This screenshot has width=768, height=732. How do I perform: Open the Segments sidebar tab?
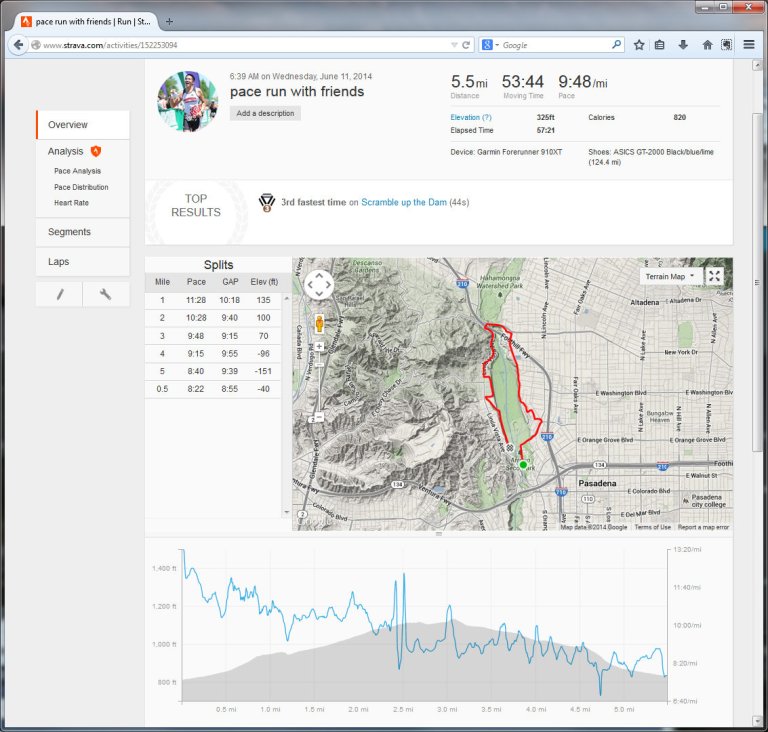pyautogui.click(x=83, y=232)
